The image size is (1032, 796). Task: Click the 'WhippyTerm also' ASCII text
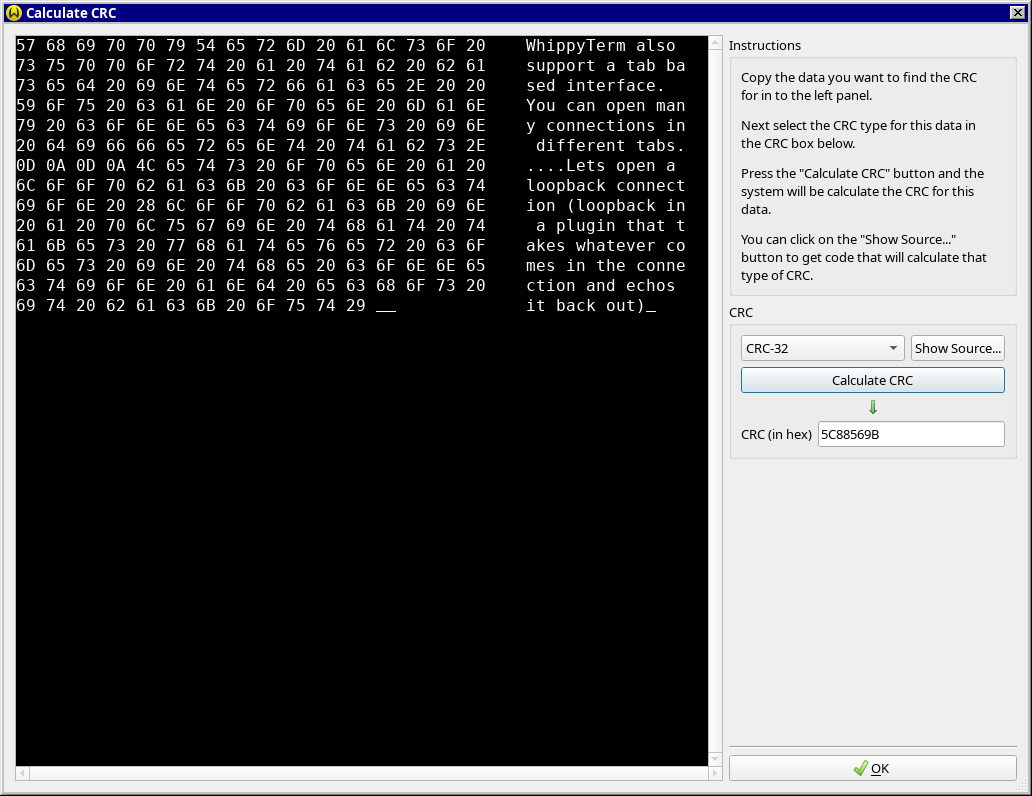click(x=600, y=46)
